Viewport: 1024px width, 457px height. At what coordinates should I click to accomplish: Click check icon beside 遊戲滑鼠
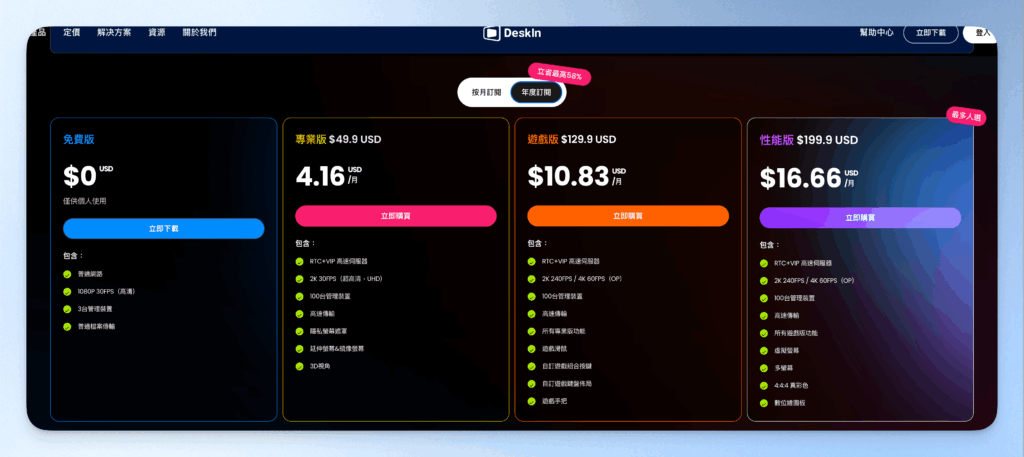coord(532,349)
